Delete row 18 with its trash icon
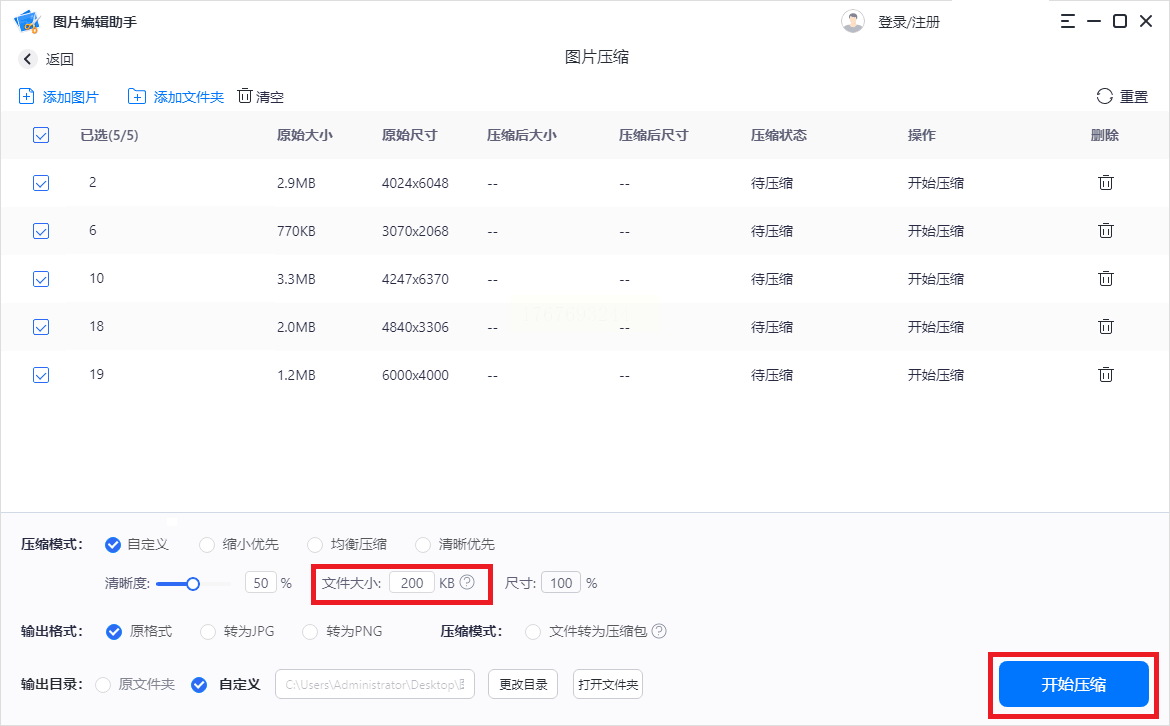 pyautogui.click(x=1106, y=326)
